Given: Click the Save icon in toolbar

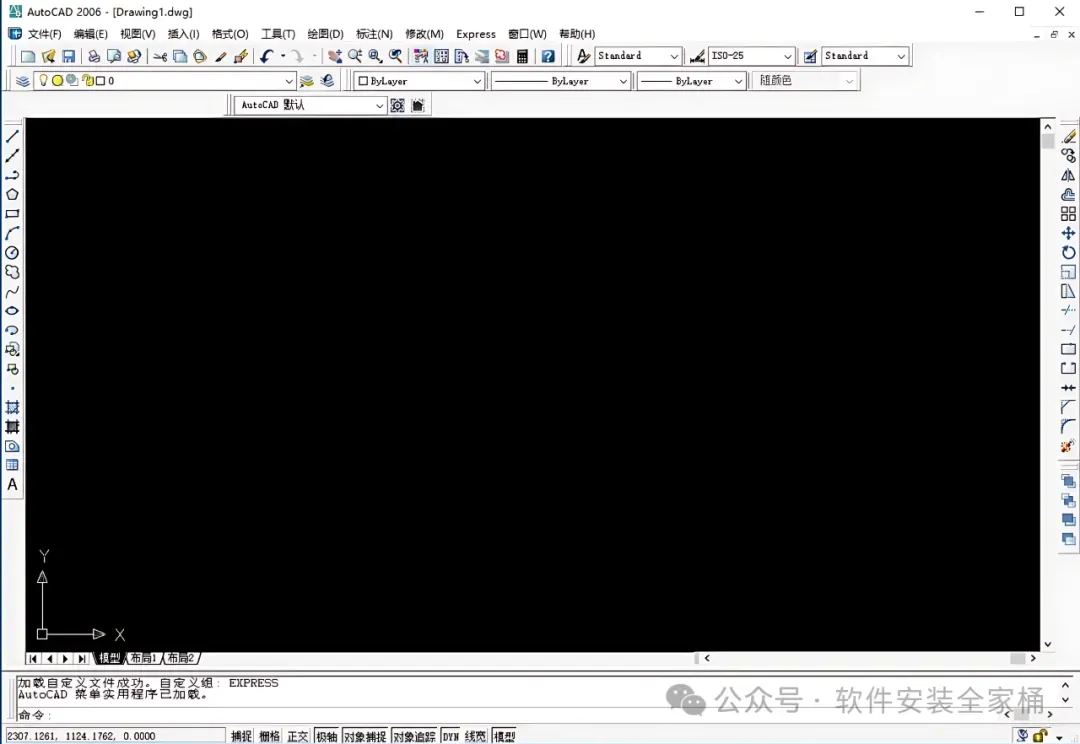Looking at the screenshot, I should 68,56.
